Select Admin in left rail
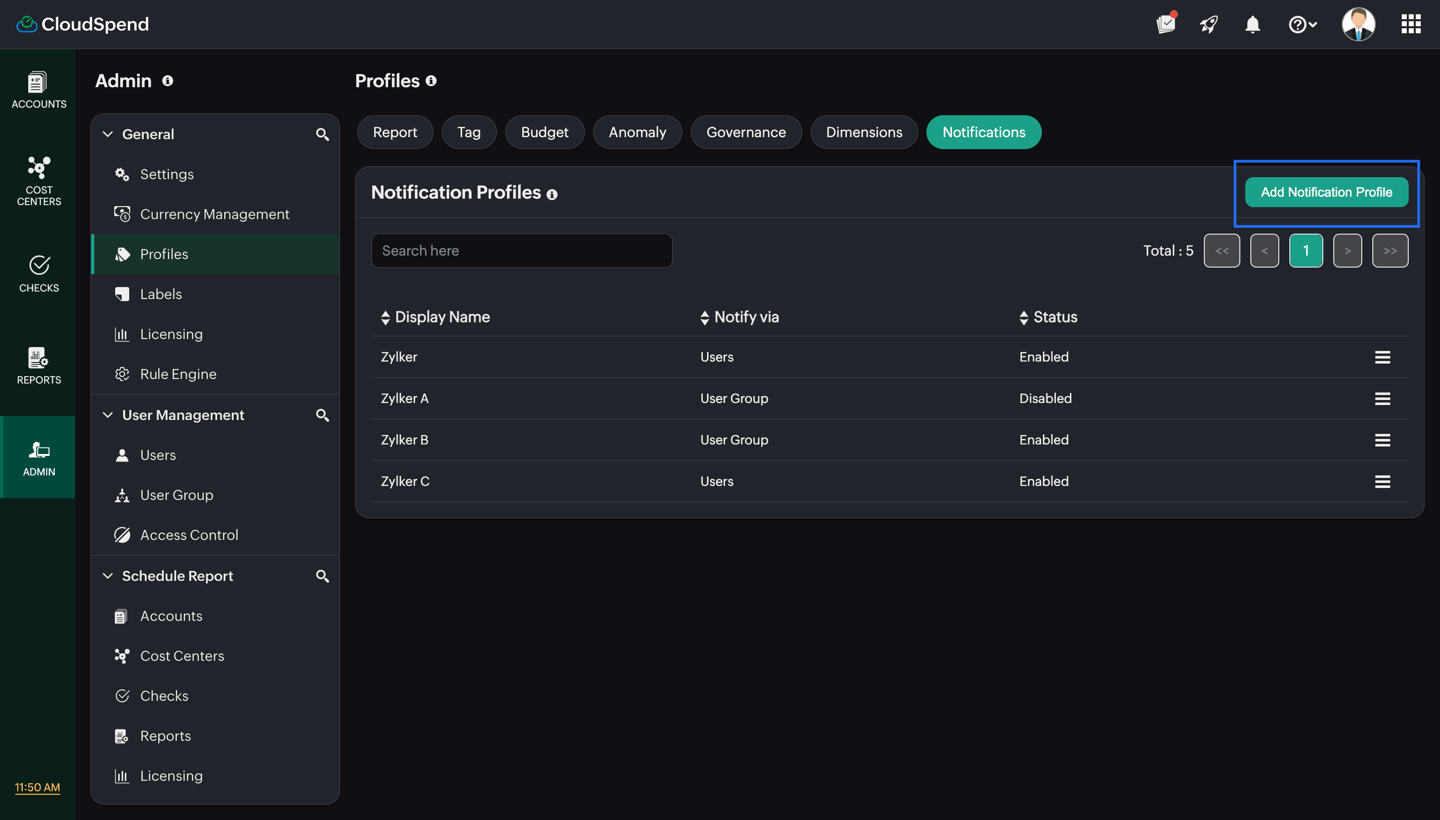 [38, 458]
